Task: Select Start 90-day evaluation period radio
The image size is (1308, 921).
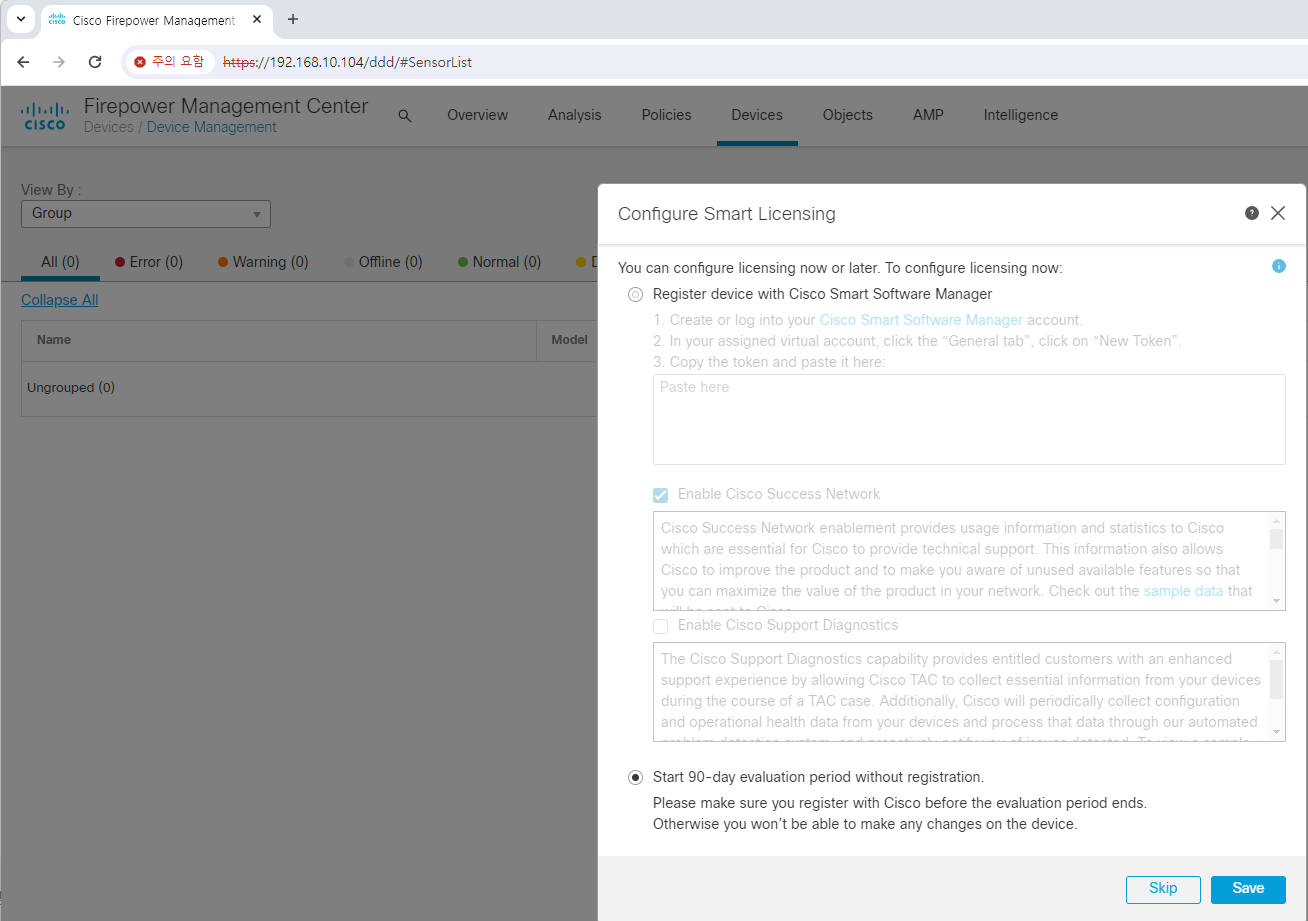Action: tap(635, 777)
